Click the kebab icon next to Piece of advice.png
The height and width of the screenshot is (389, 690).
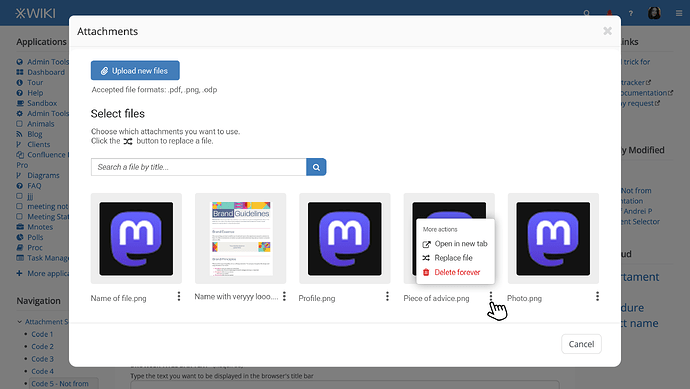(x=491, y=297)
